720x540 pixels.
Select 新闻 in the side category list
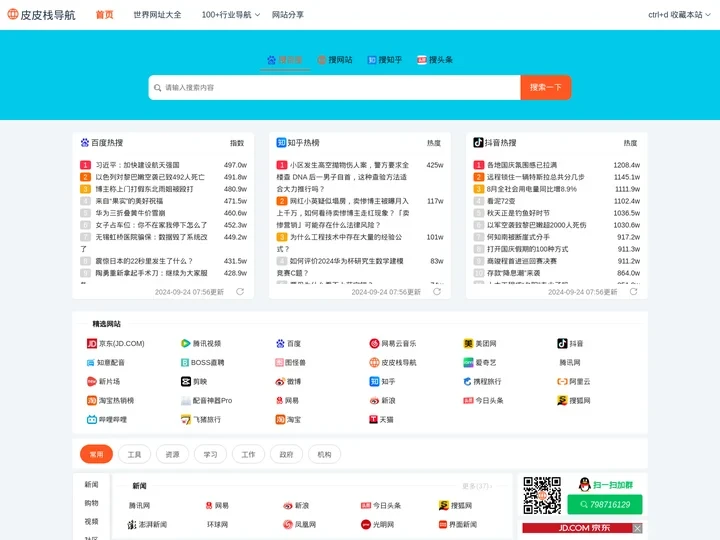(x=91, y=484)
